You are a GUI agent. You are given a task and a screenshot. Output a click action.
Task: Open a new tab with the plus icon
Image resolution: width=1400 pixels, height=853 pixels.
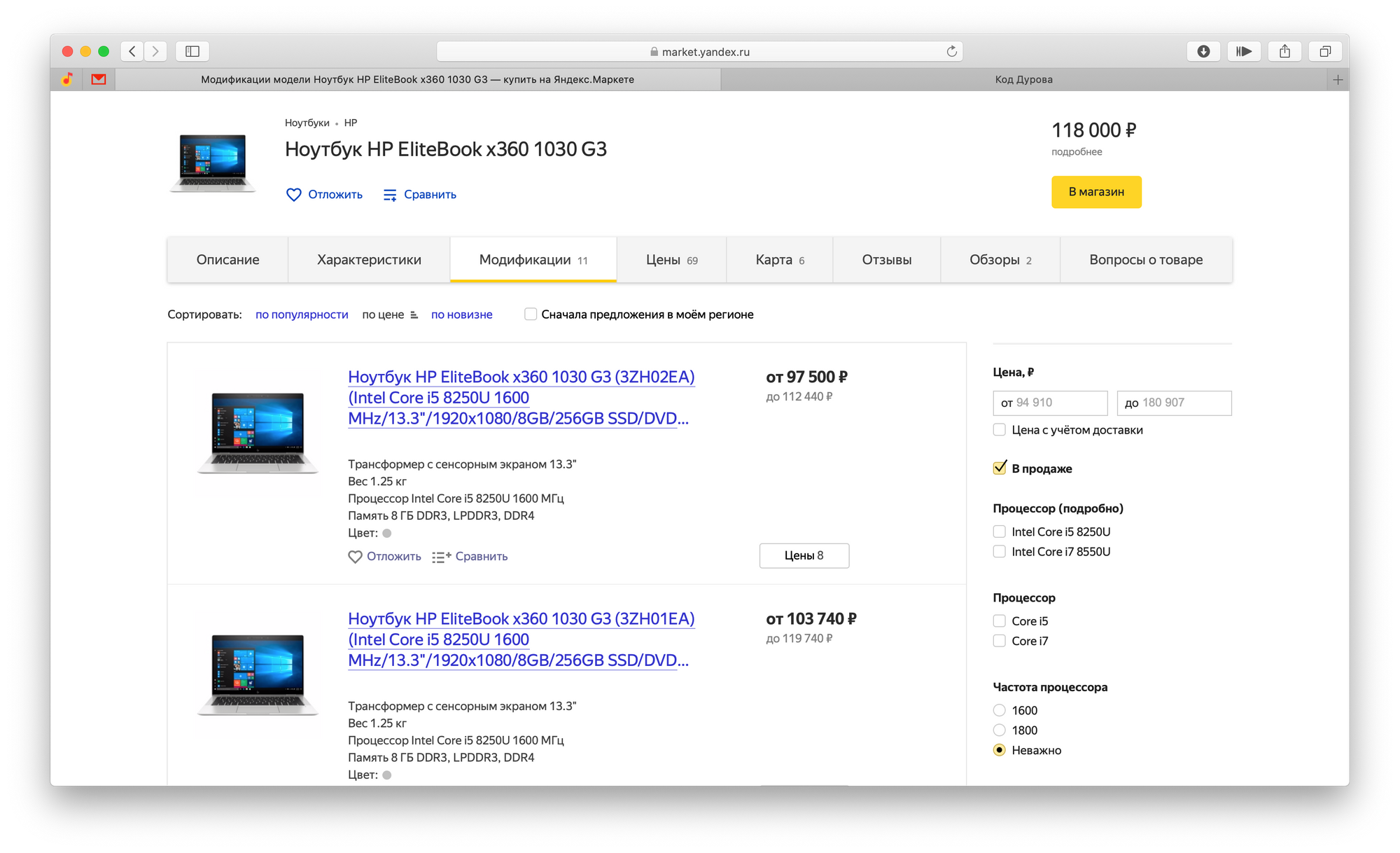click(1338, 80)
